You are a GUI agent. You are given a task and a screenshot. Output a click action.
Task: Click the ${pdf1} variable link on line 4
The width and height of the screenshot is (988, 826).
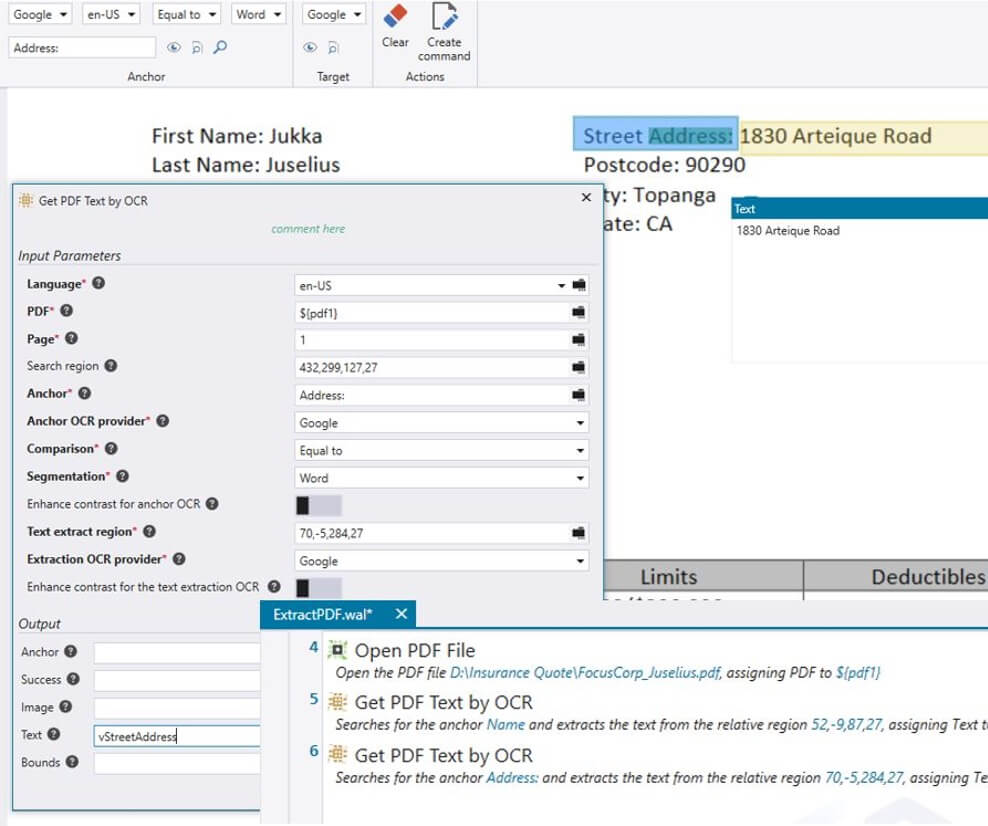pyautogui.click(x=858, y=673)
